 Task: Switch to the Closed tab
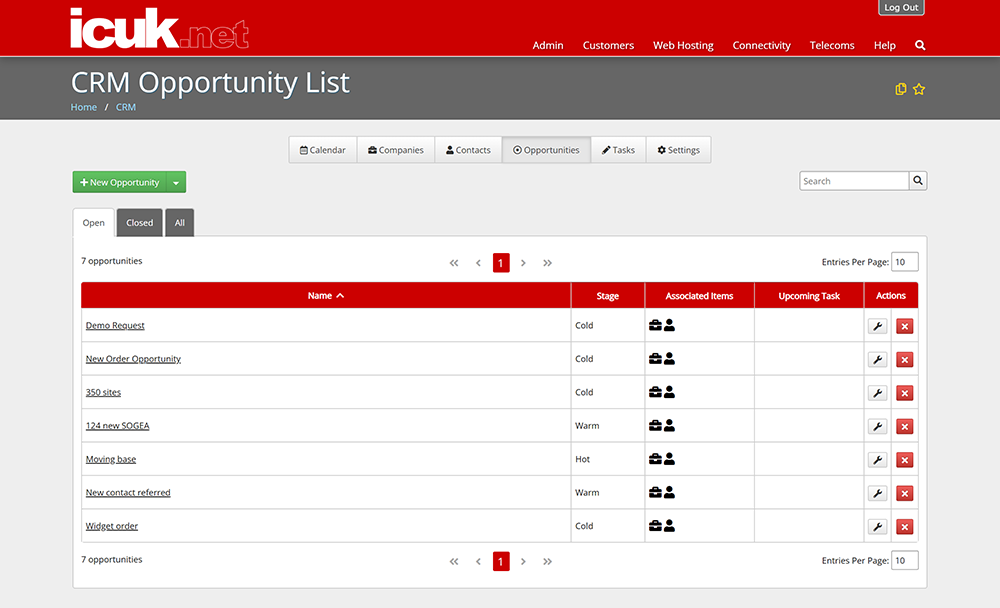140,223
